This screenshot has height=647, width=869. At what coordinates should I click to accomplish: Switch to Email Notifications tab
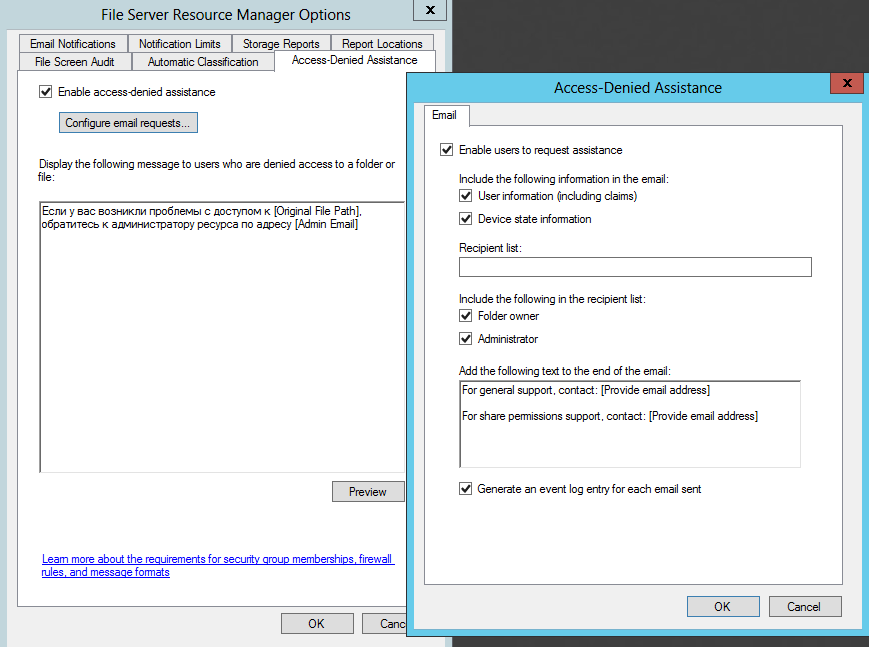coord(73,44)
